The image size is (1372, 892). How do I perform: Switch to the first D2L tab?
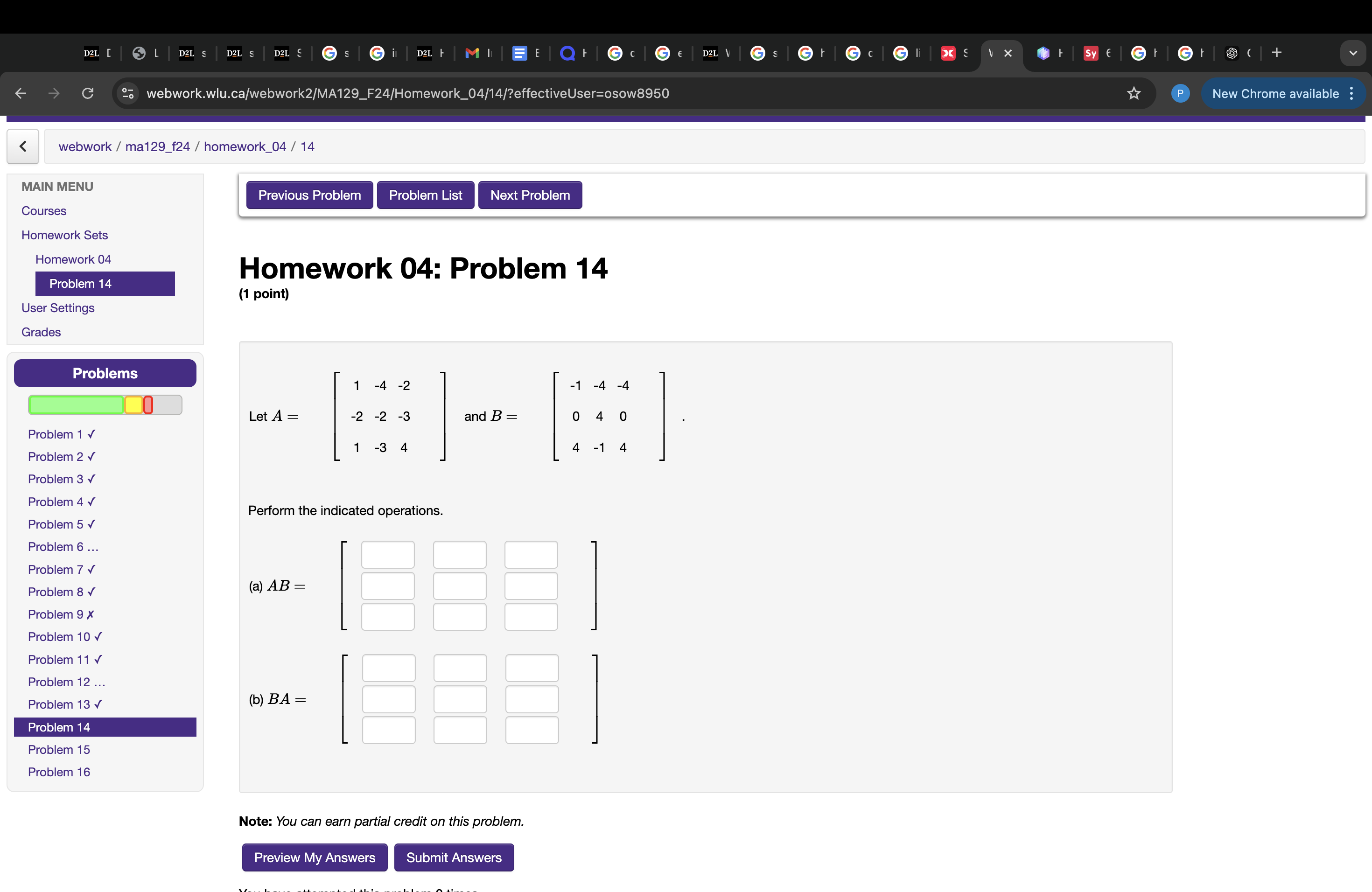click(x=98, y=53)
